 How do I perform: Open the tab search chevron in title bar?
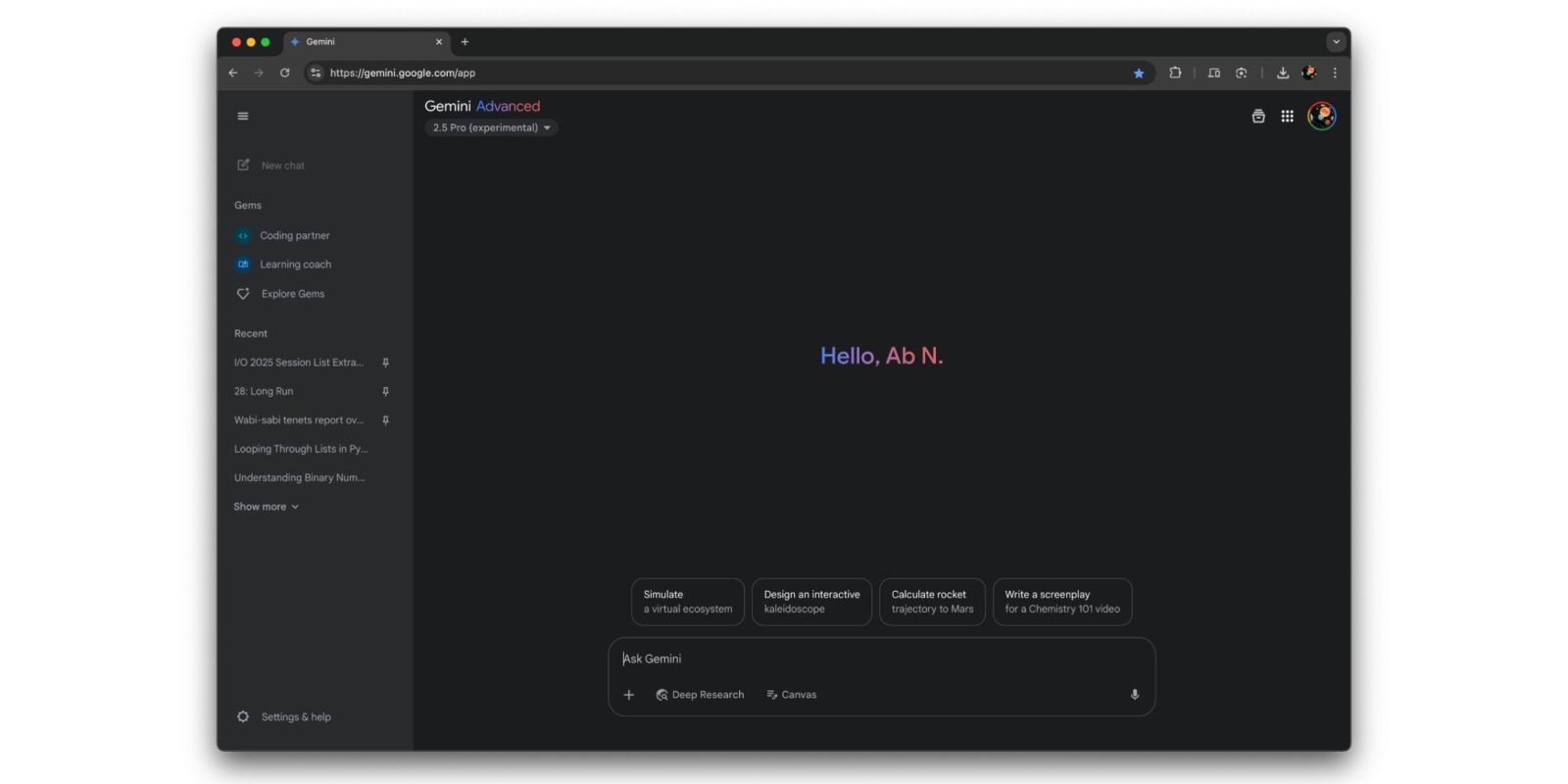[1335, 42]
